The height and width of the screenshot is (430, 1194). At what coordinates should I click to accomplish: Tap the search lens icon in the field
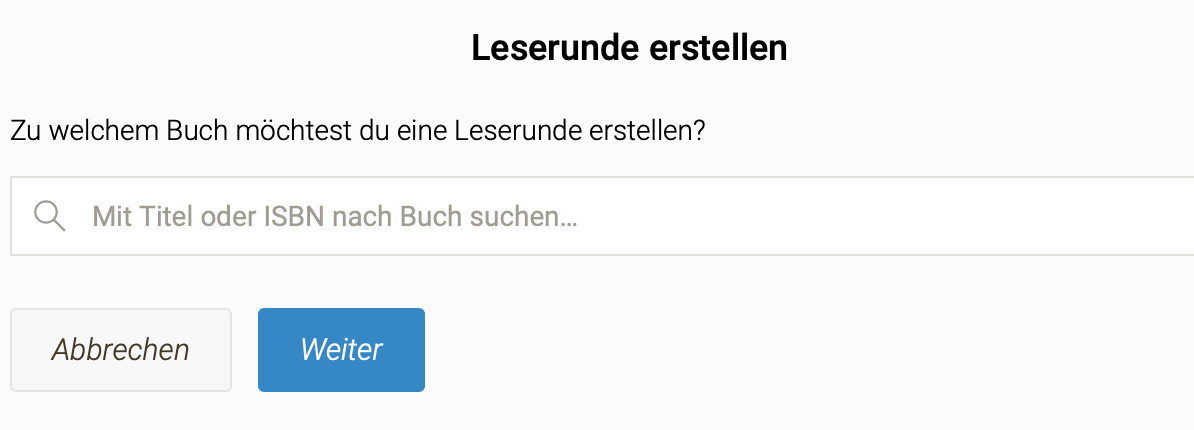click(x=49, y=216)
